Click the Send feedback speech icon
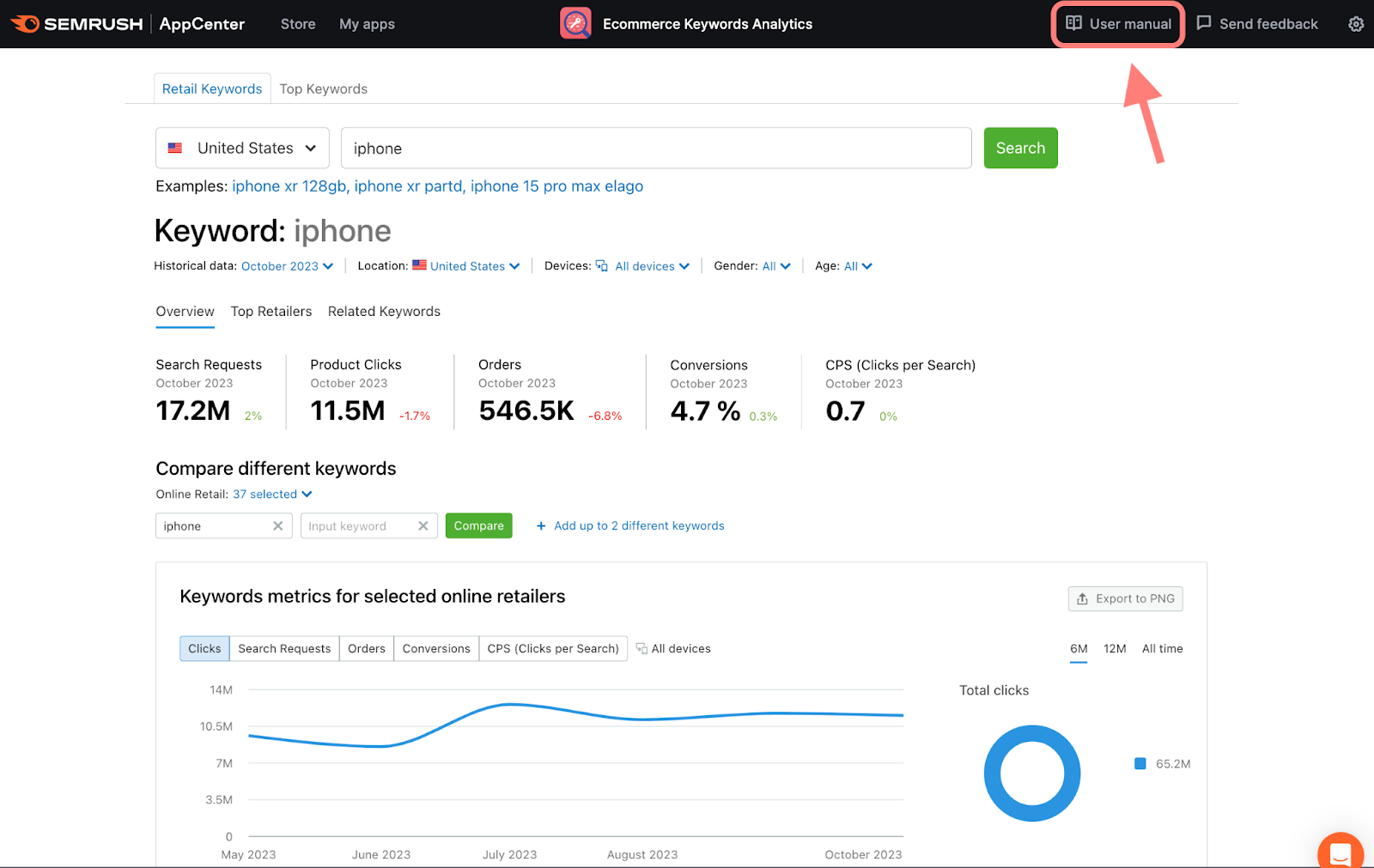Screen dimensions: 1374x868 [x=1204, y=23]
